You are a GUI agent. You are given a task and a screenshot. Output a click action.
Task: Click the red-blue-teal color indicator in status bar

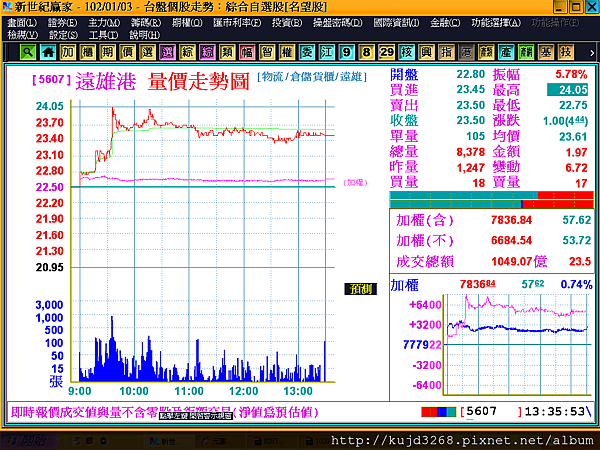(x=439, y=412)
